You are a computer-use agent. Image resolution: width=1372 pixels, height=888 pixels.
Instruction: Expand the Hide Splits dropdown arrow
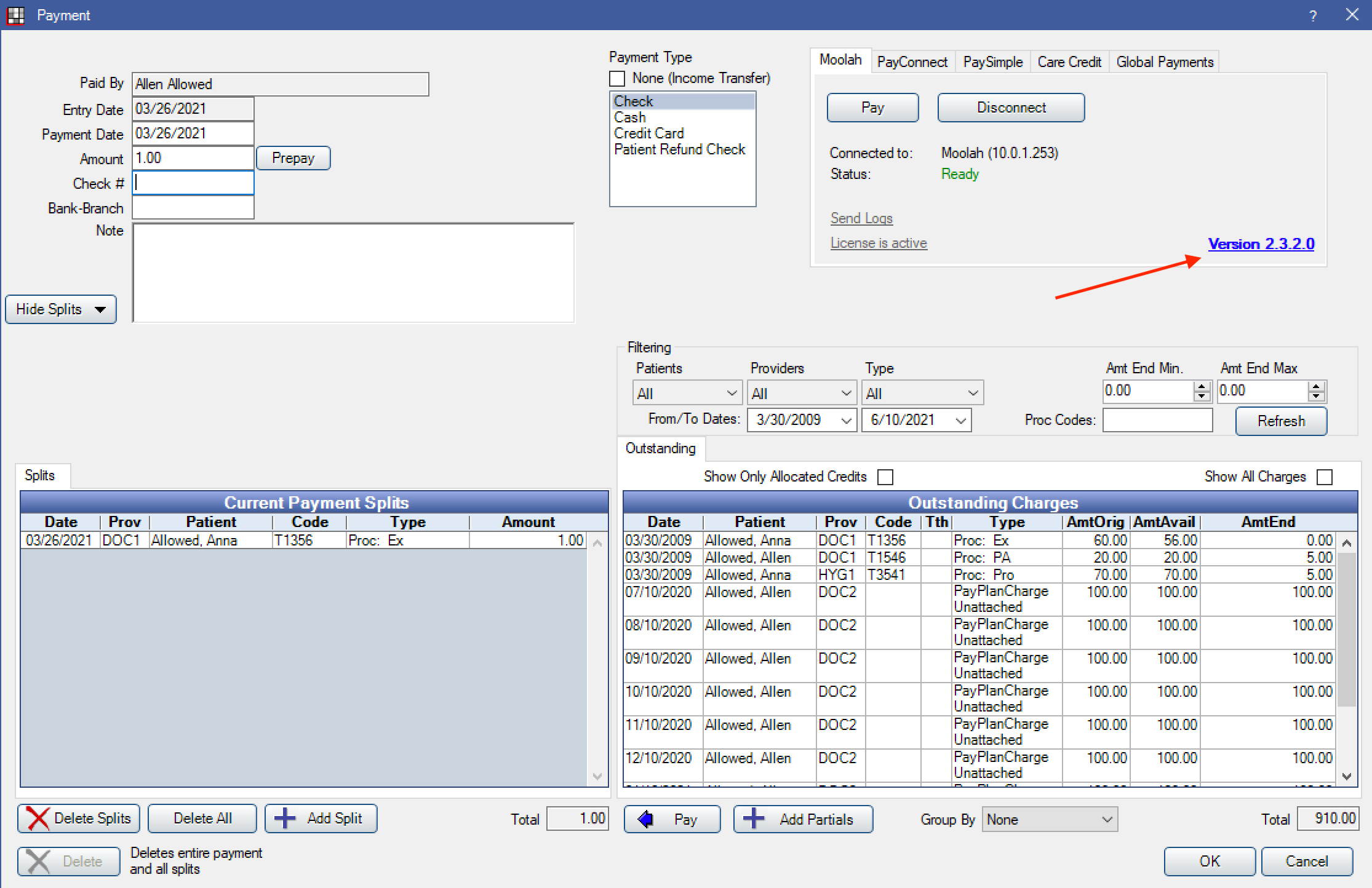100,309
